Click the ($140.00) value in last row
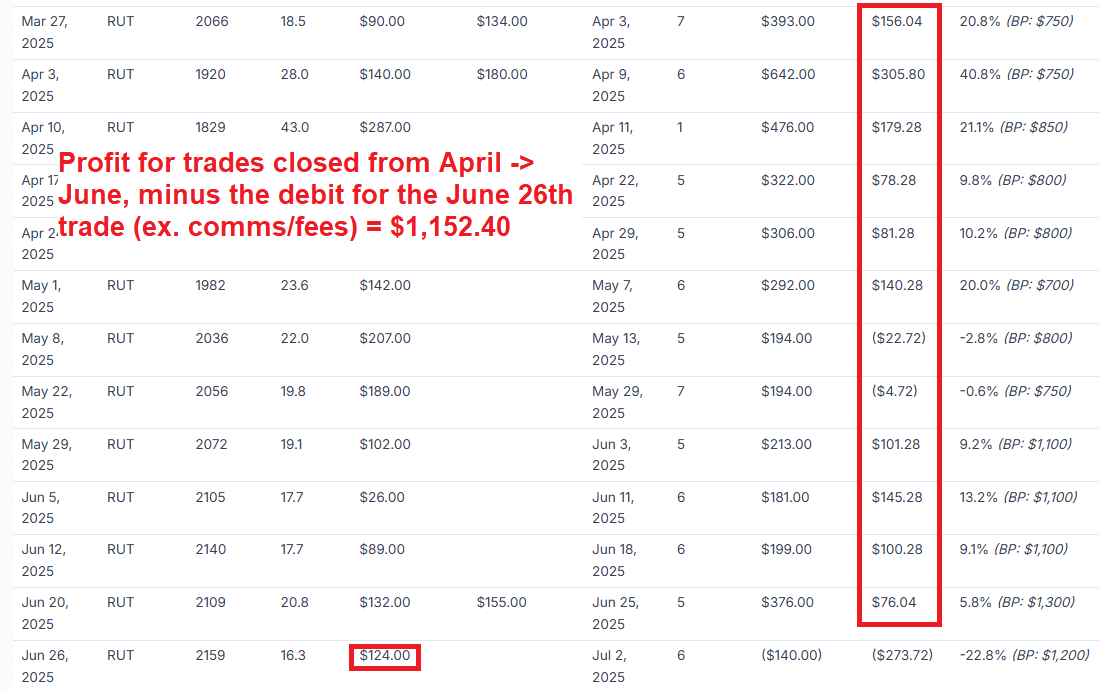 click(x=791, y=655)
